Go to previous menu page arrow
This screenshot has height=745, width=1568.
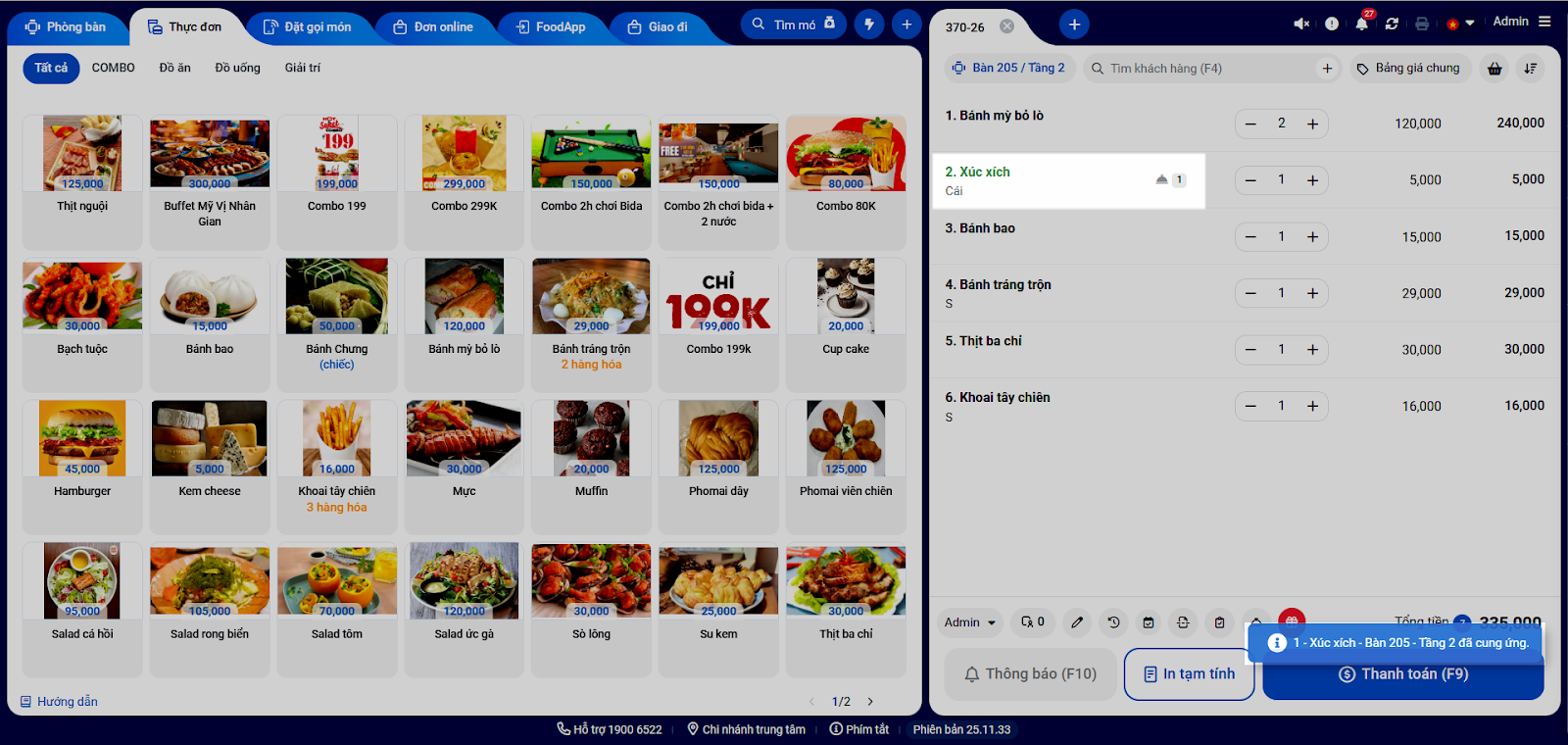(811, 702)
